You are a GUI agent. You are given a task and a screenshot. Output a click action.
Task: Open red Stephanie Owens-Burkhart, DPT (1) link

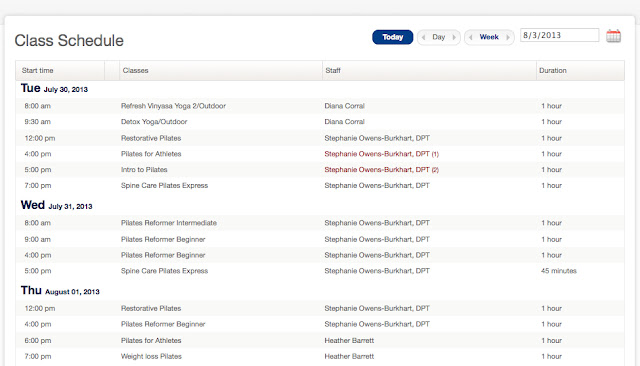pyautogui.click(x=381, y=154)
